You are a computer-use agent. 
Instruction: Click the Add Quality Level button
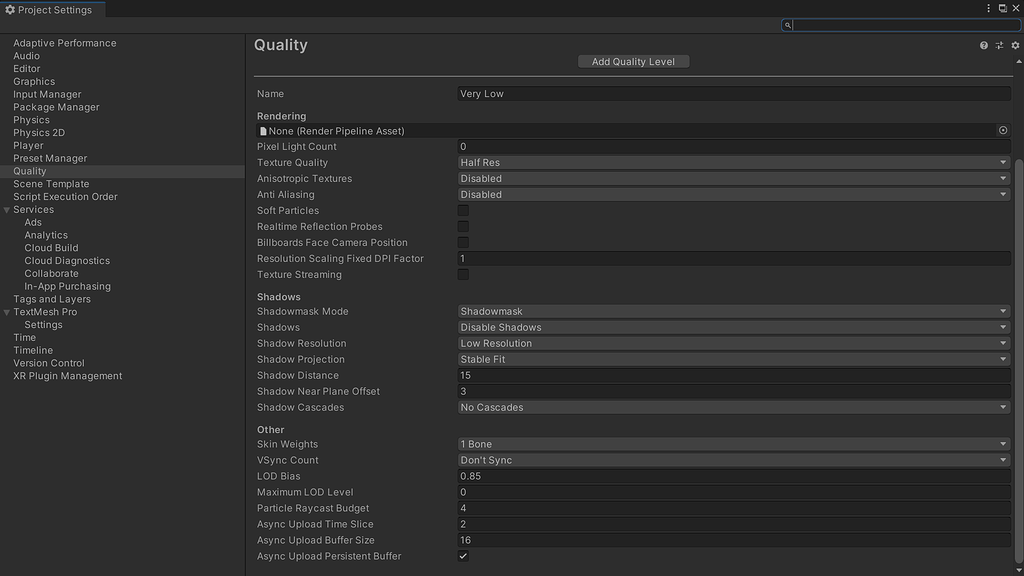pos(633,62)
